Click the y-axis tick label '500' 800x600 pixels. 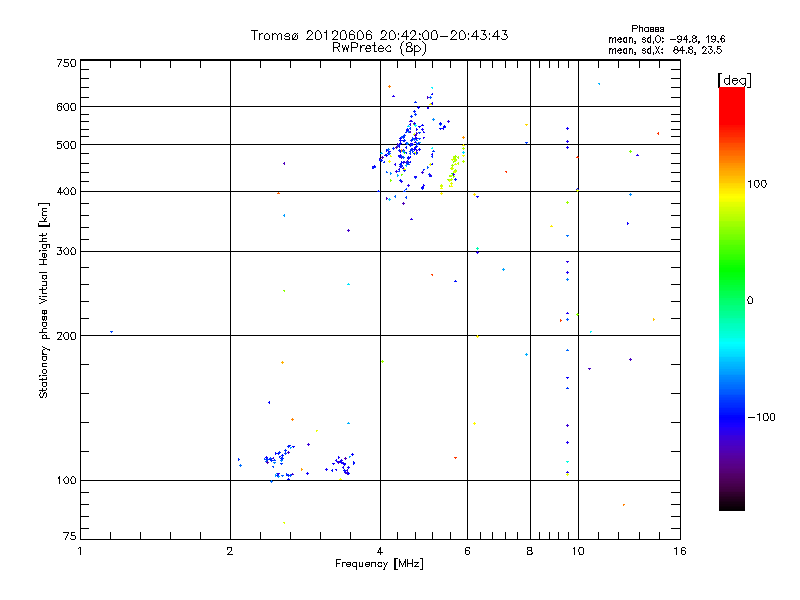coord(67,145)
